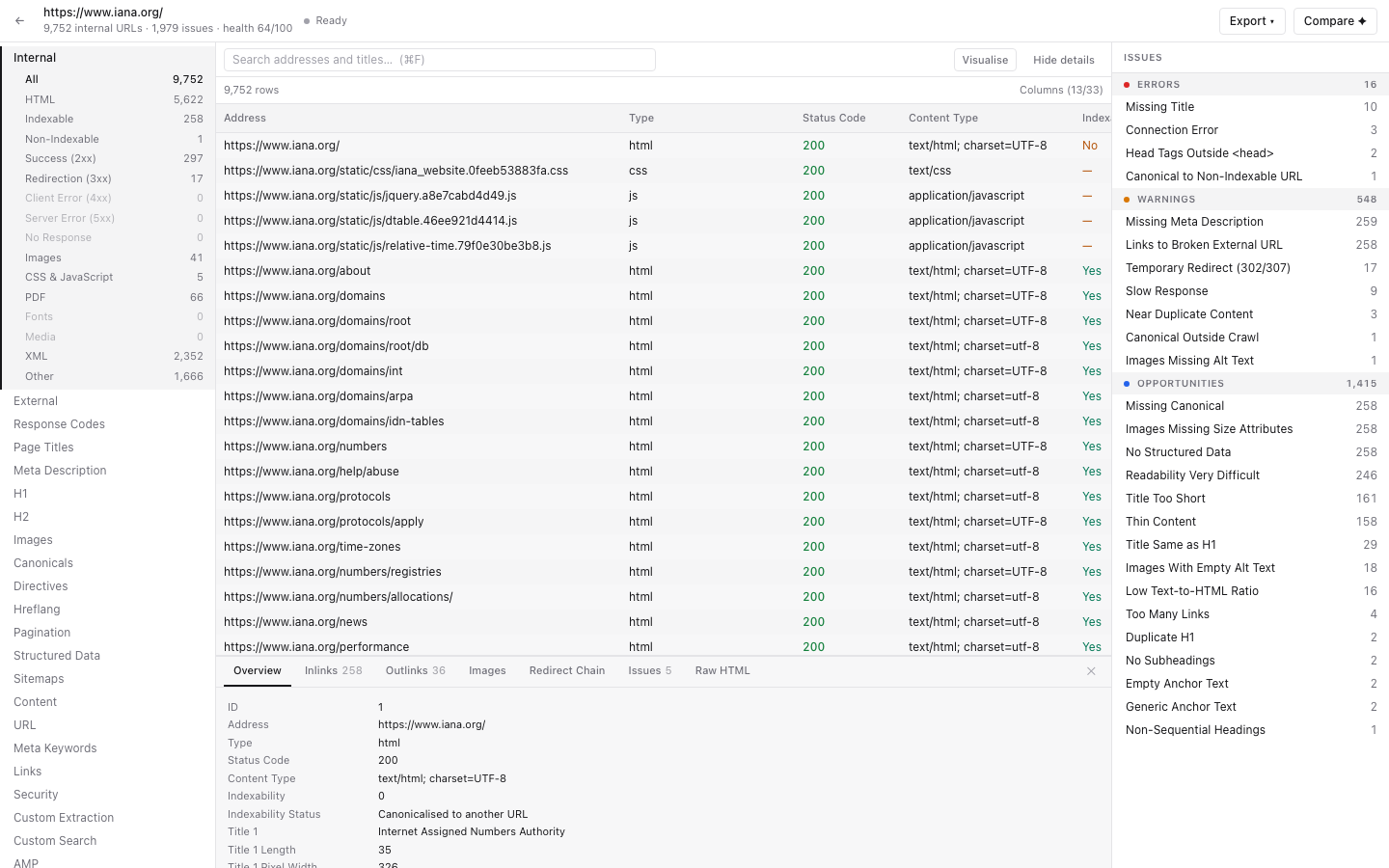Select the Missing Canonical issue
The width and height of the screenshot is (1389, 868).
pyautogui.click(x=1250, y=406)
